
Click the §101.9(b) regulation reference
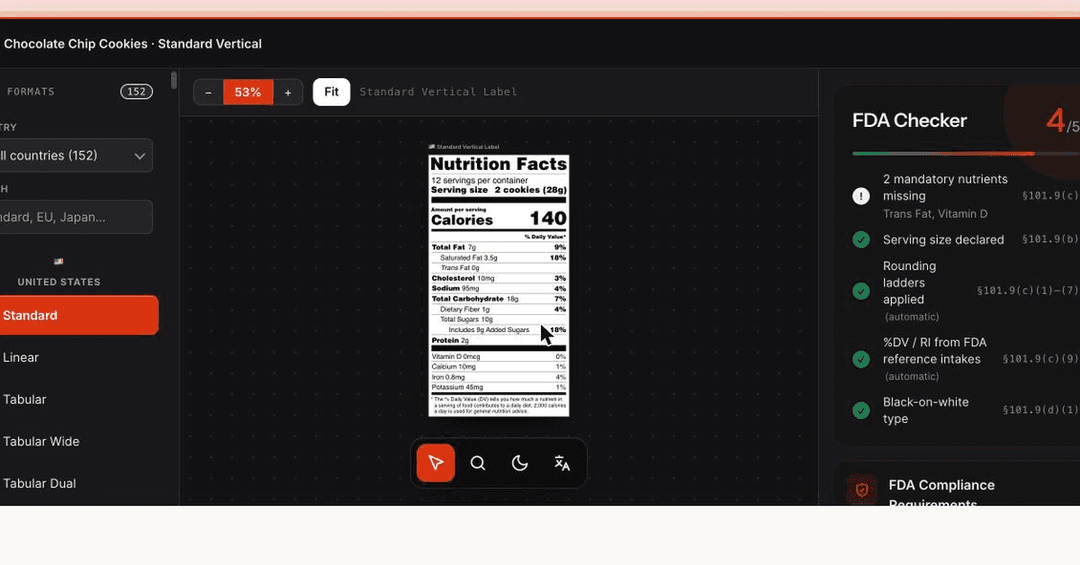tap(1050, 239)
